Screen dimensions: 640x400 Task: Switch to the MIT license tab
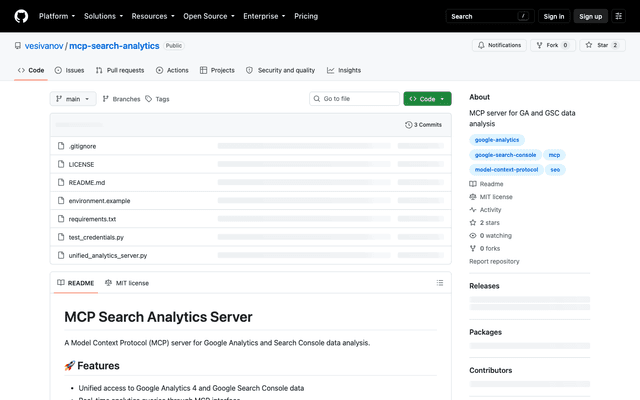point(127,283)
